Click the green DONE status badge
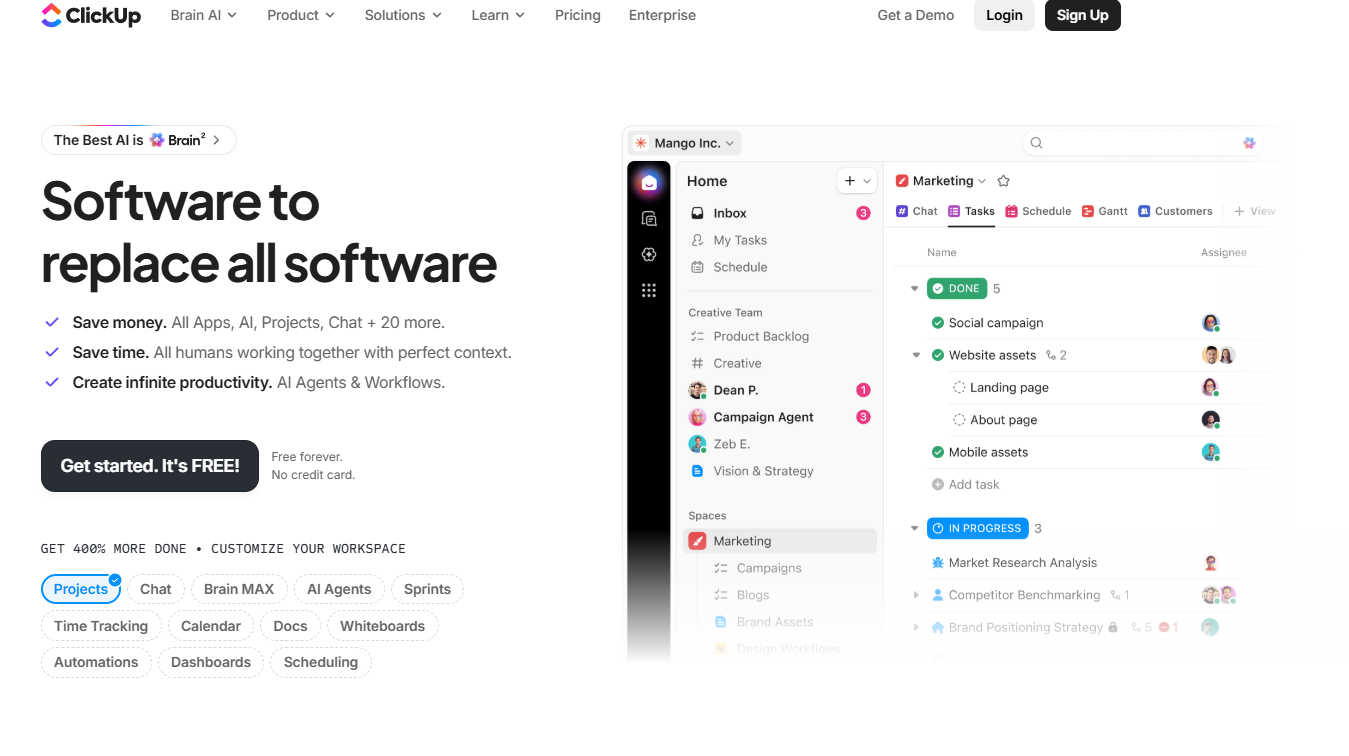Image resolution: width=1349 pixels, height=756 pixels. click(957, 289)
